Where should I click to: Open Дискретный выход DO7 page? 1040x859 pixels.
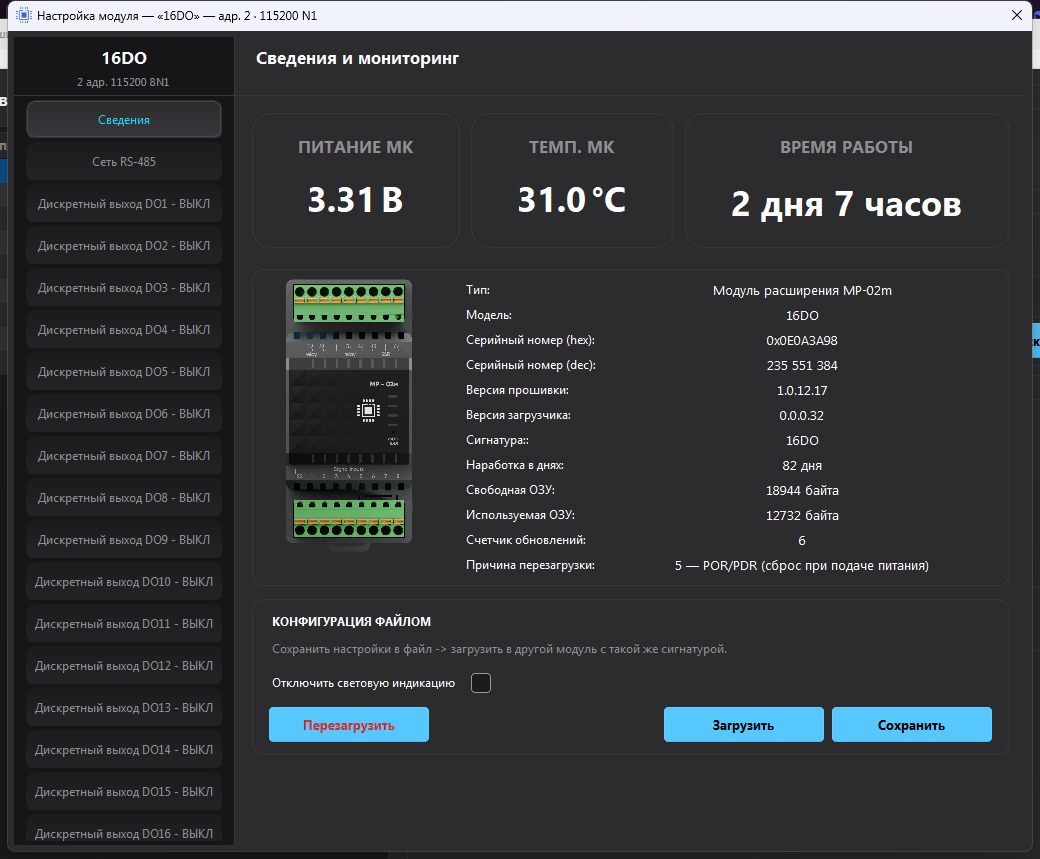(124, 456)
